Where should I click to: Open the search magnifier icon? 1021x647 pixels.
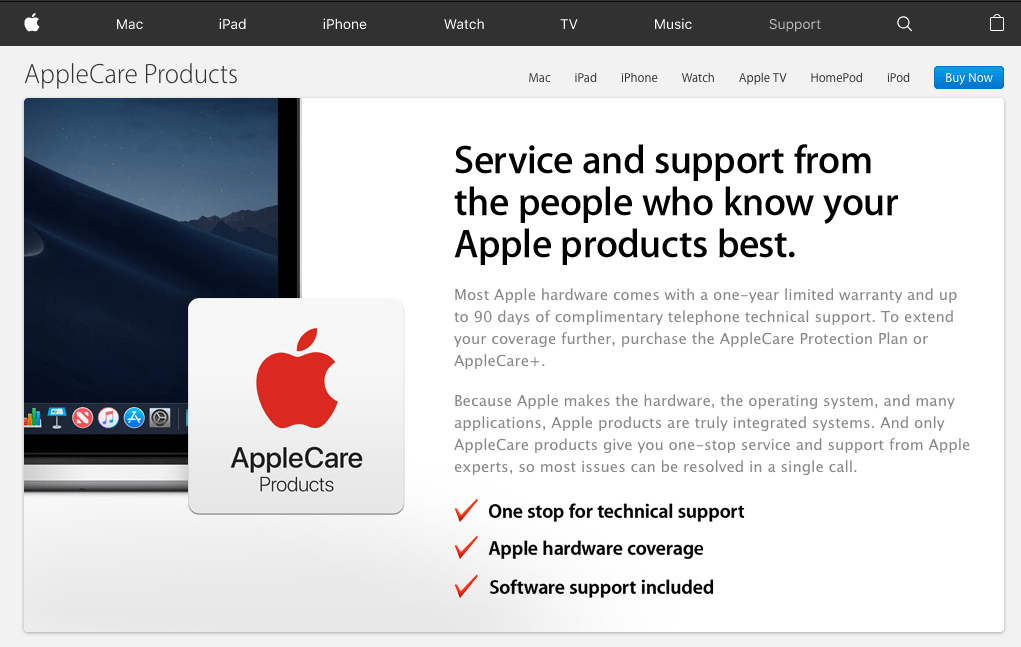tap(904, 24)
